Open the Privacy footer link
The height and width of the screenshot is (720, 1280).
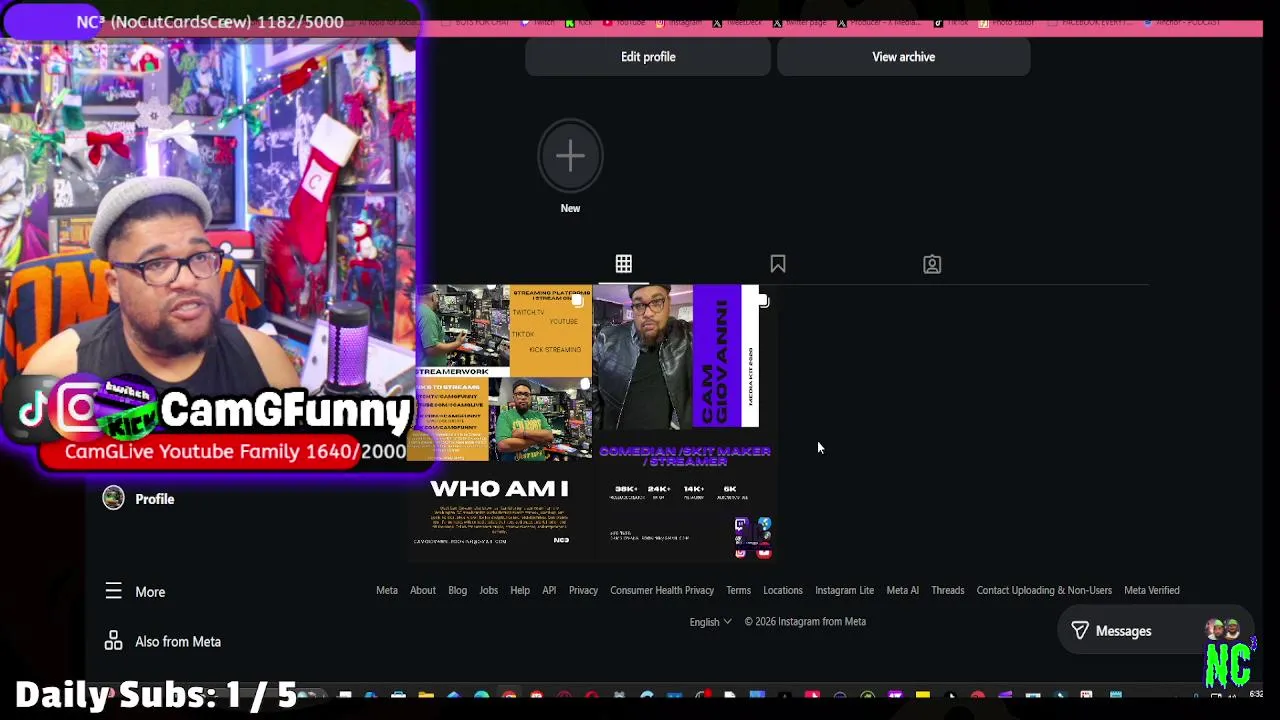point(583,590)
